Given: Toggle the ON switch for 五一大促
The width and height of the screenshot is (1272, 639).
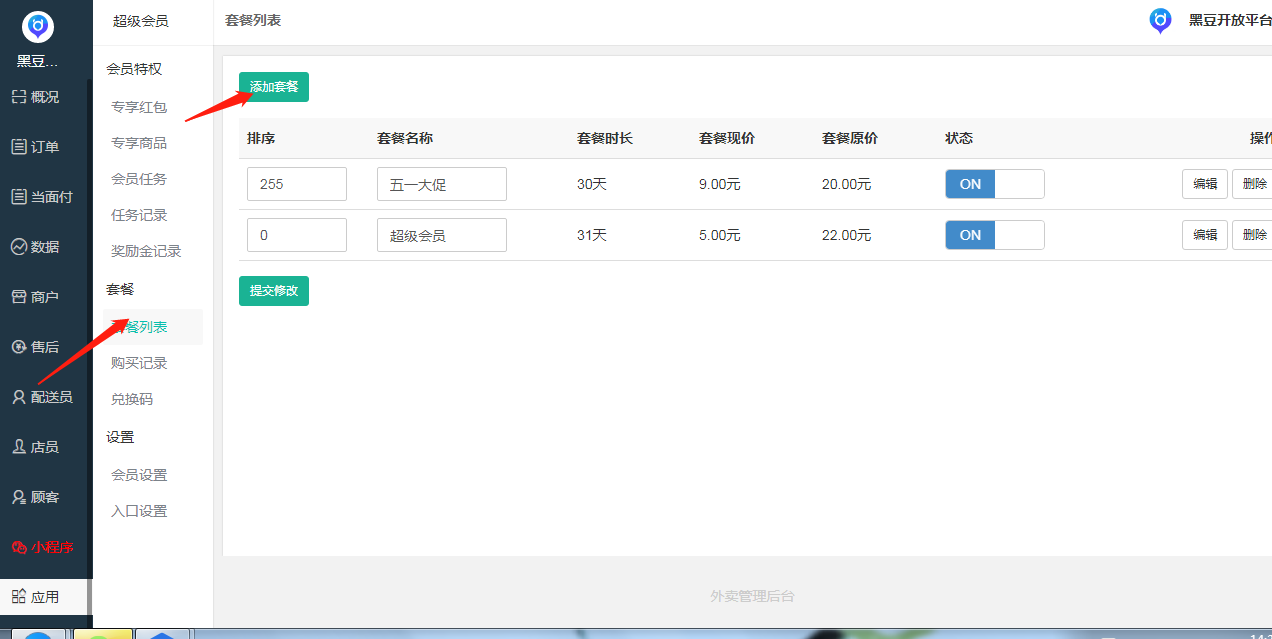Looking at the screenshot, I should [995, 184].
